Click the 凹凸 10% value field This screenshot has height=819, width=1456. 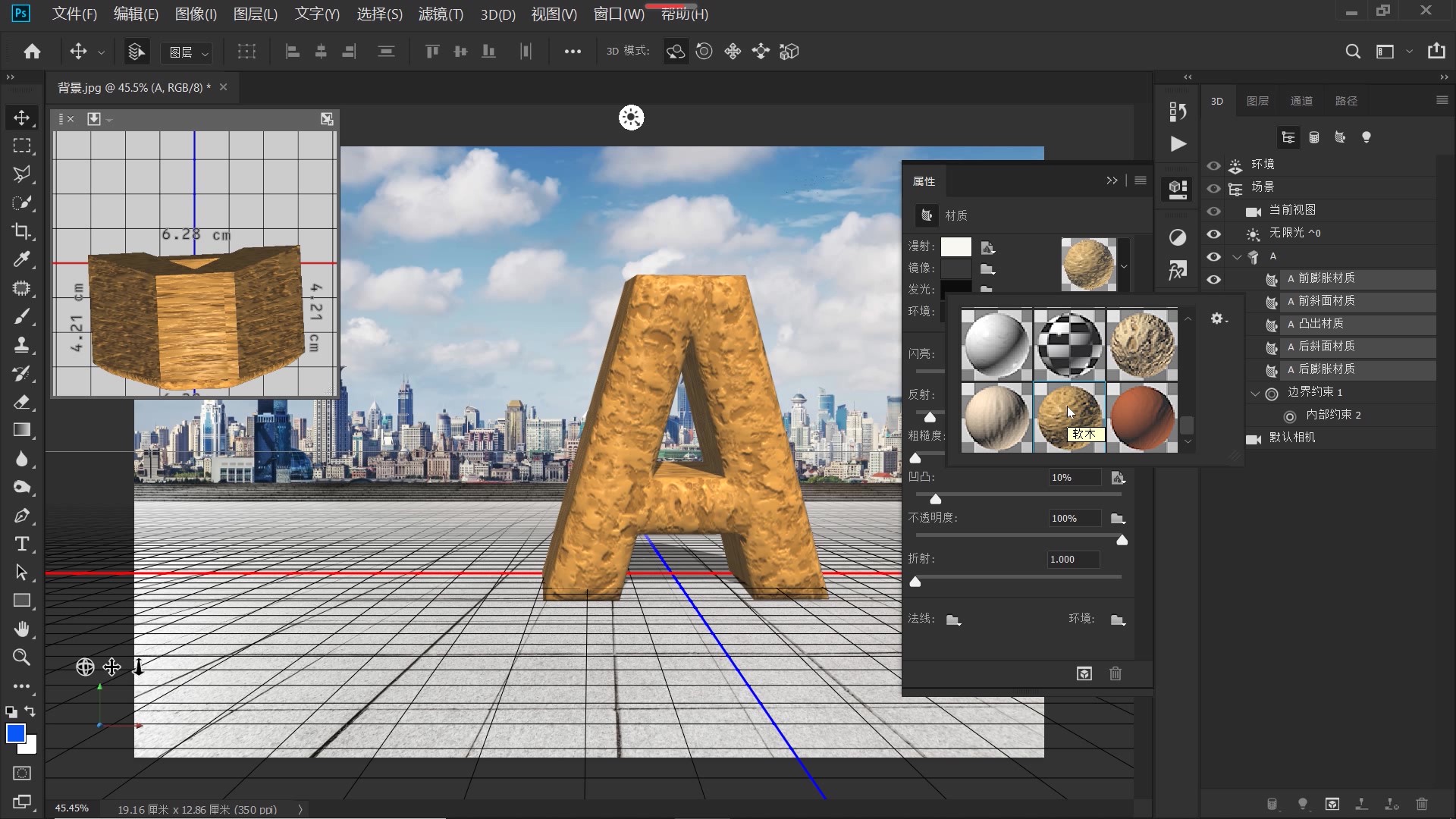coord(1074,478)
